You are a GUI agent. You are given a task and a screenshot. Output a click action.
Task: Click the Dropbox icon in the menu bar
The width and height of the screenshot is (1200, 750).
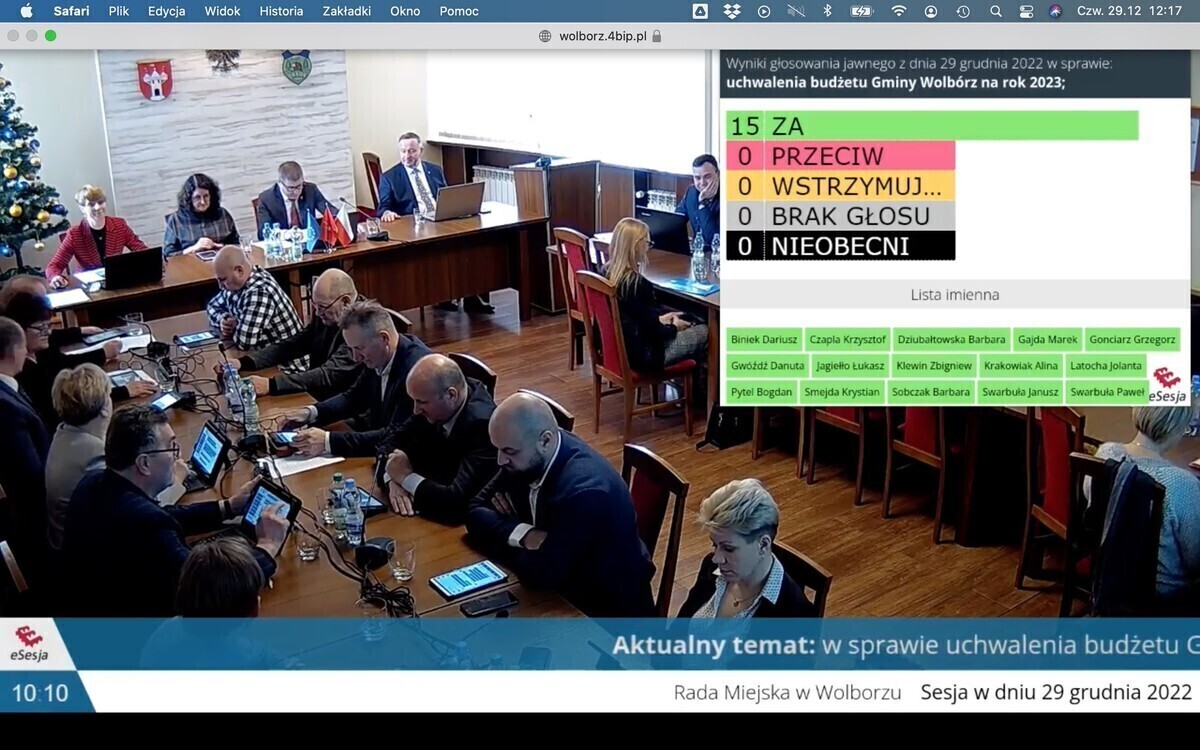[x=733, y=11]
